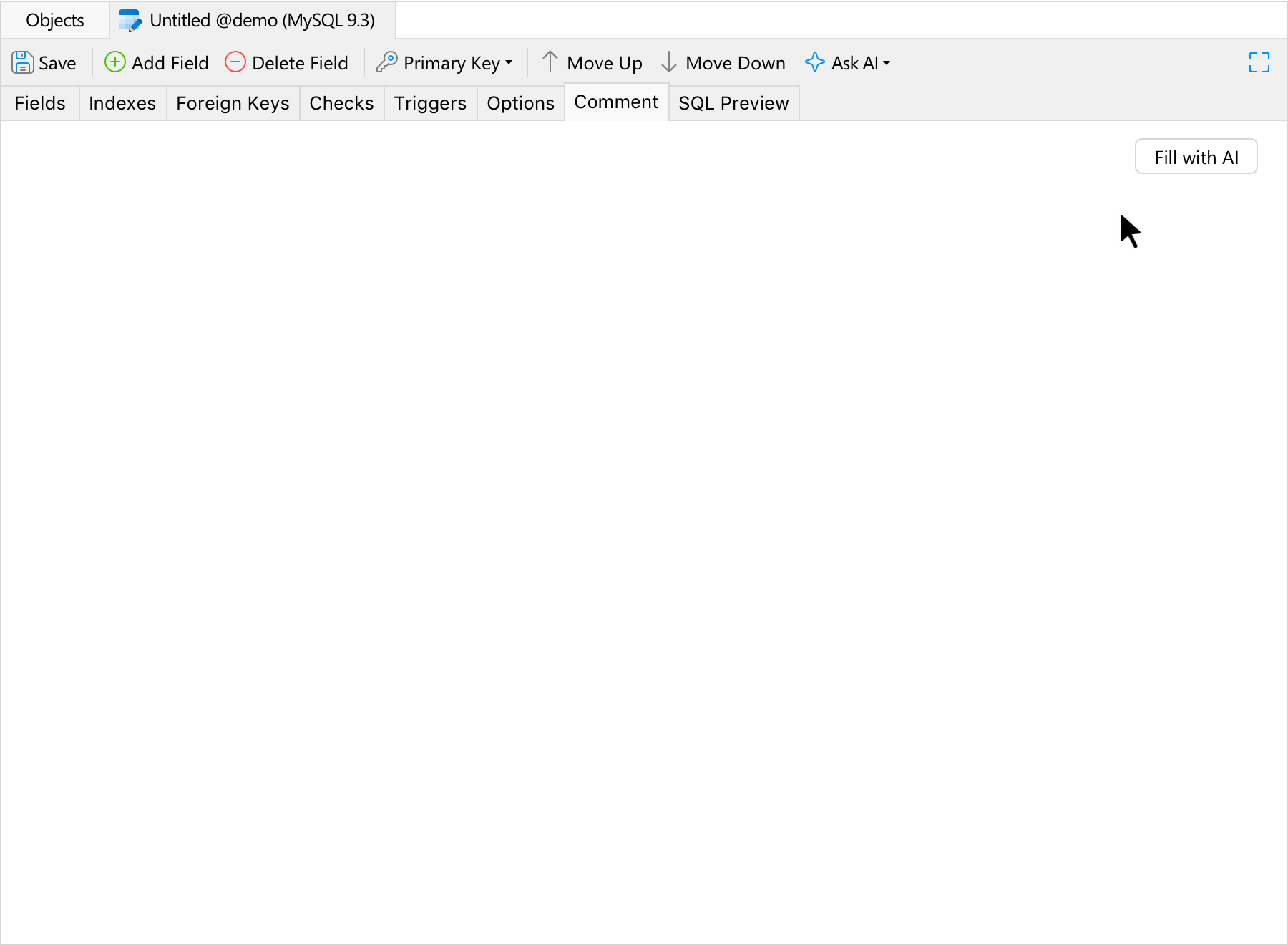1288x945 pixels.
Task: Click the table design icon on Untitled tab
Action: pos(130,21)
